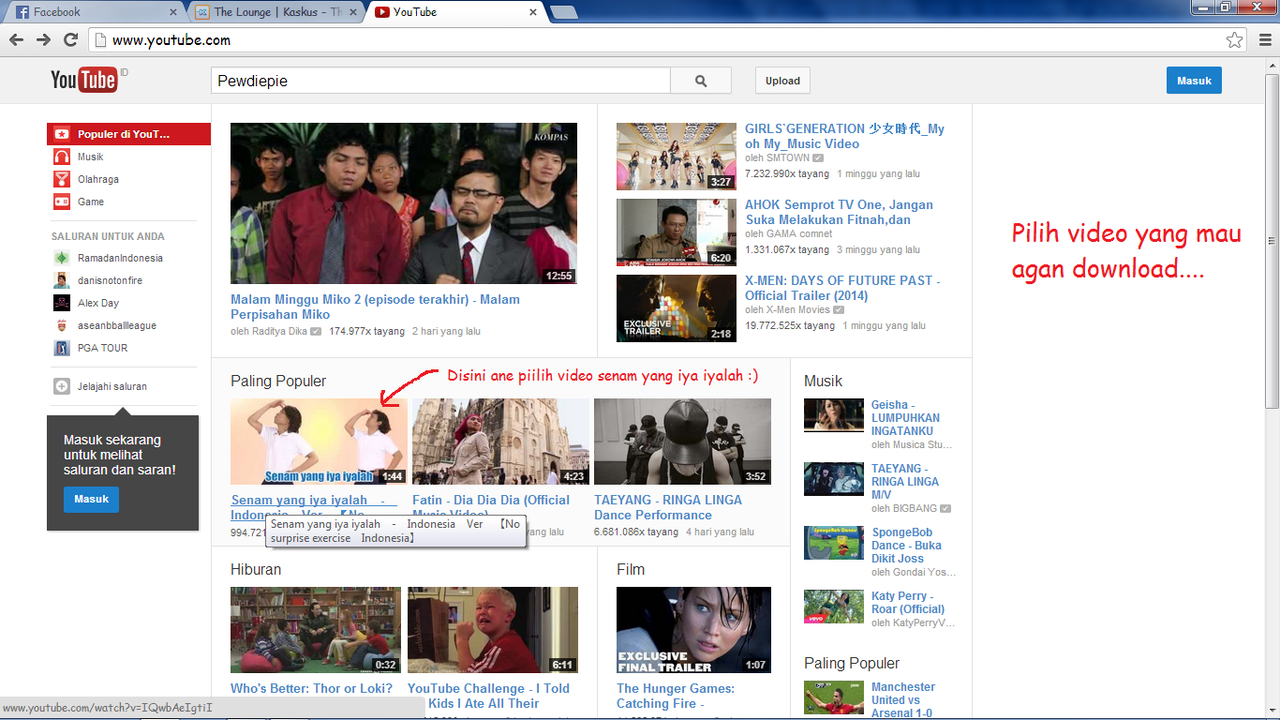This screenshot has height=720, width=1280.
Task: Click Girls' Generation video thumbnail
Action: pyautogui.click(x=676, y=156)
